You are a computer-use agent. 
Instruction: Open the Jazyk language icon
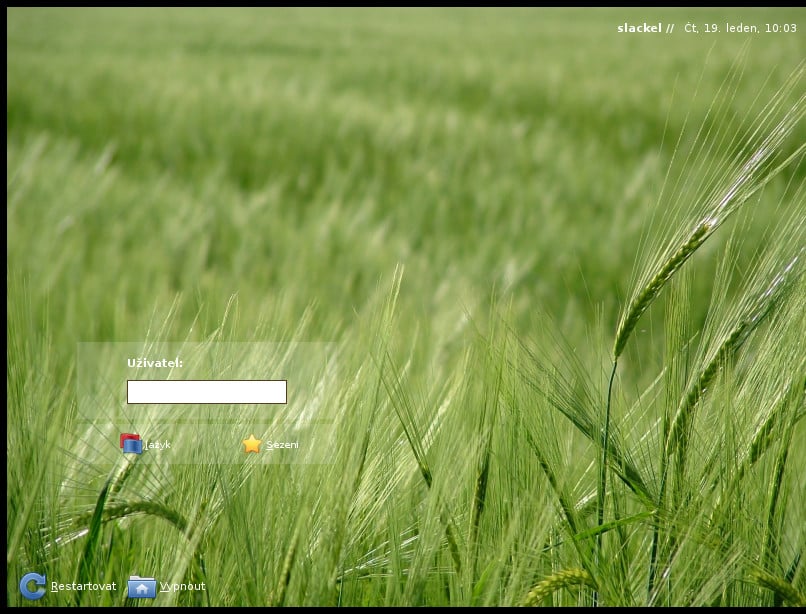(x=131, y=444)
